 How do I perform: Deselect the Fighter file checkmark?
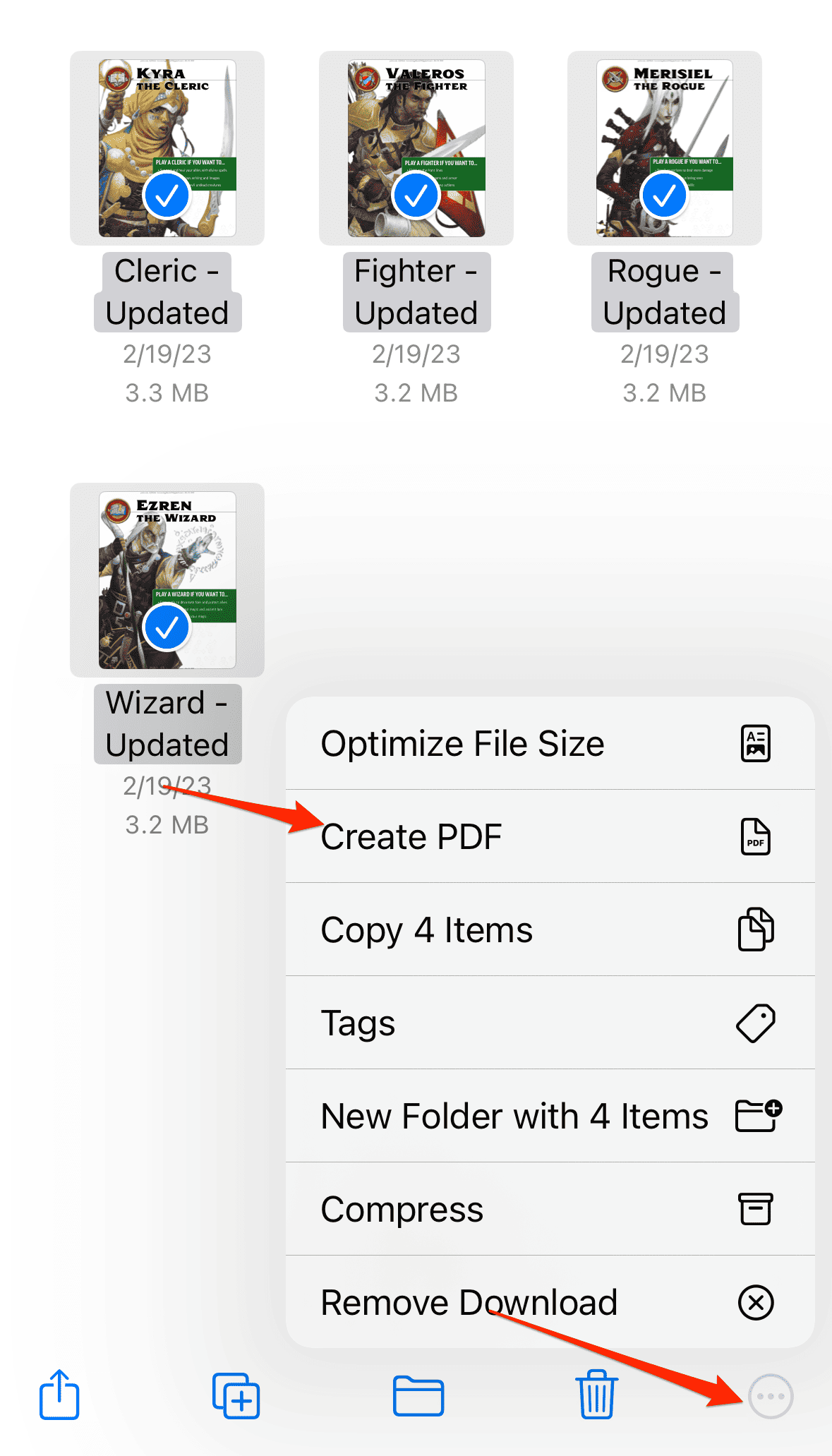coord(416,195)
